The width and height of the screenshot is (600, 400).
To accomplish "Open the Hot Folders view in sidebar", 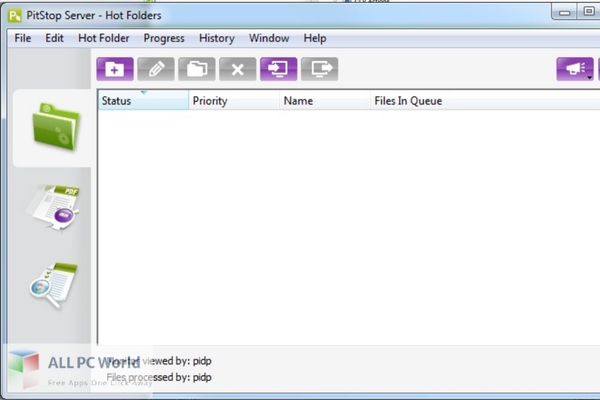I will [56, 127].
